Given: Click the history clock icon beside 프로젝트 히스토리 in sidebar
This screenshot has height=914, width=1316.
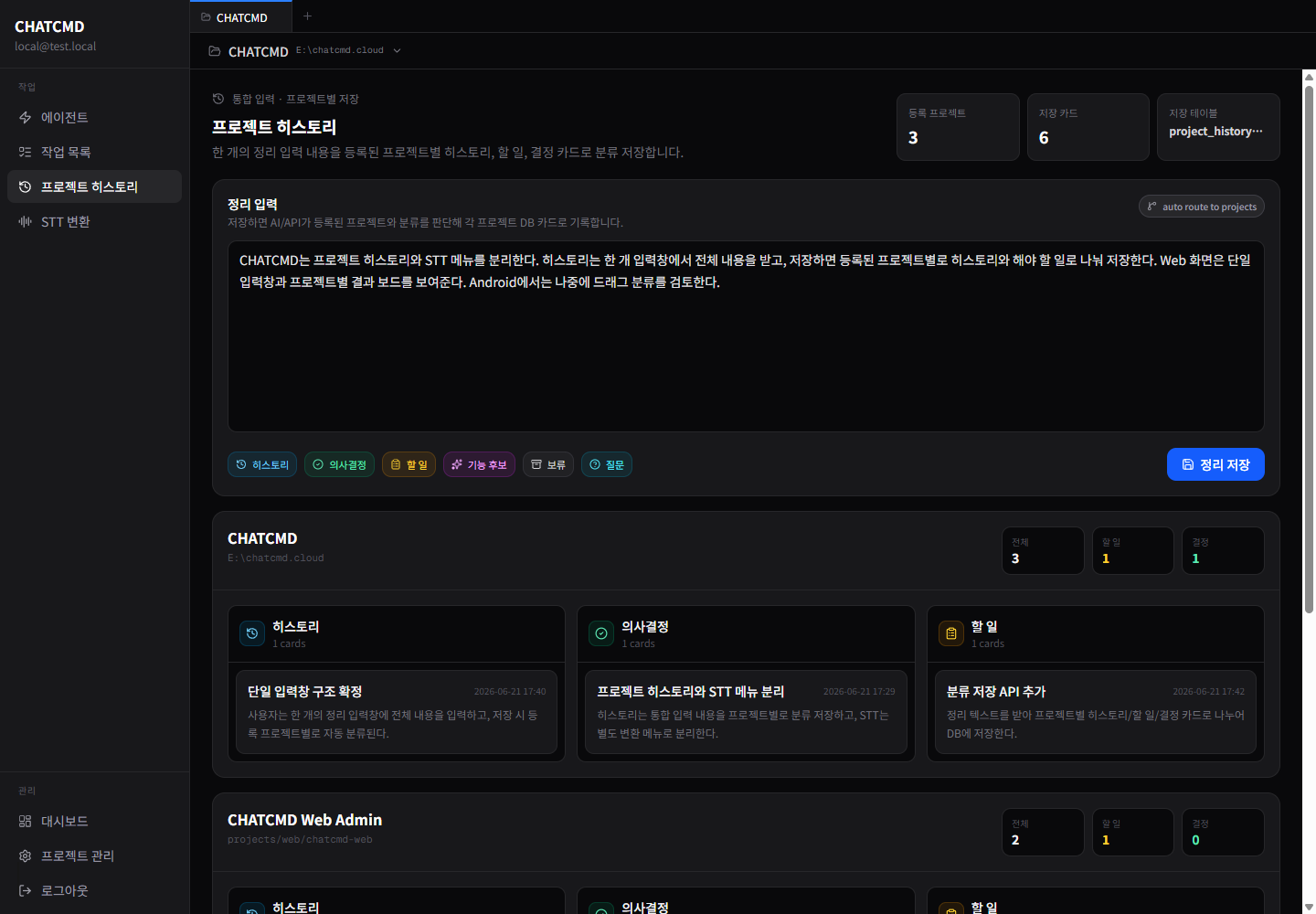Looking at the screenshot, I should 25,186.
